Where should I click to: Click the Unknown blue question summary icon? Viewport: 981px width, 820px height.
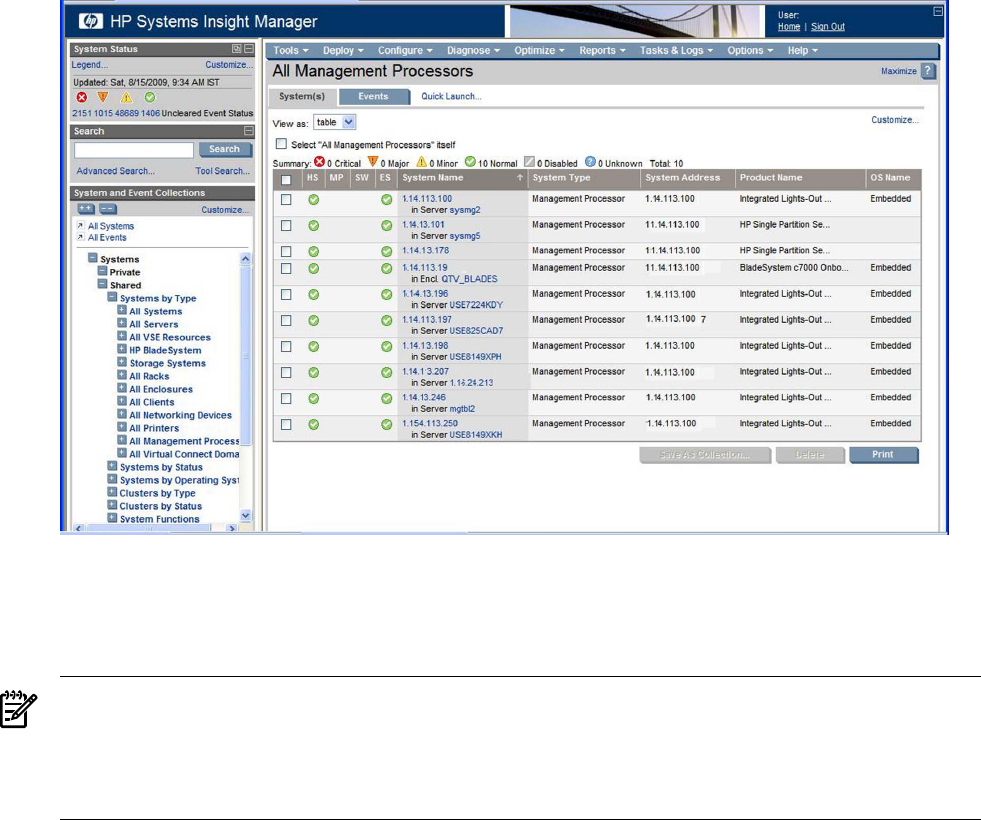[x=590, y=162]
